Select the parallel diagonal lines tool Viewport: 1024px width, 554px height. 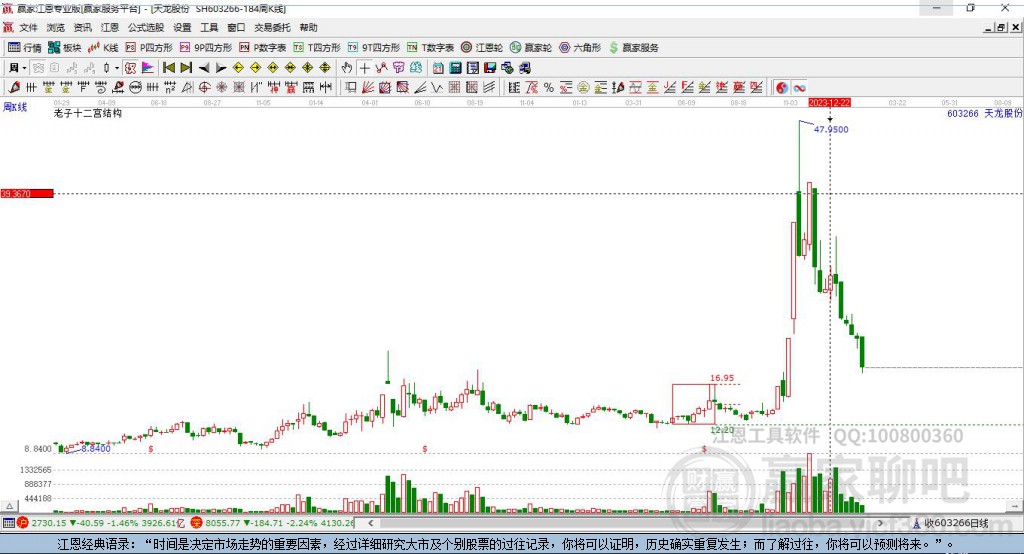pyautogui.click(x=488, y=88)
